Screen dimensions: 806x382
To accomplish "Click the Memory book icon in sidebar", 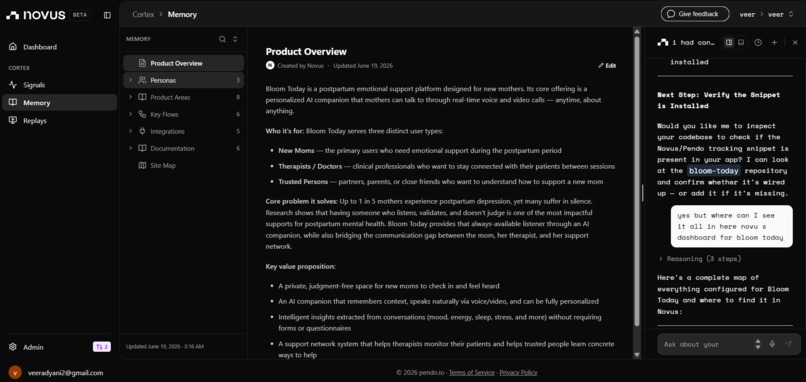I will (13, 102).
